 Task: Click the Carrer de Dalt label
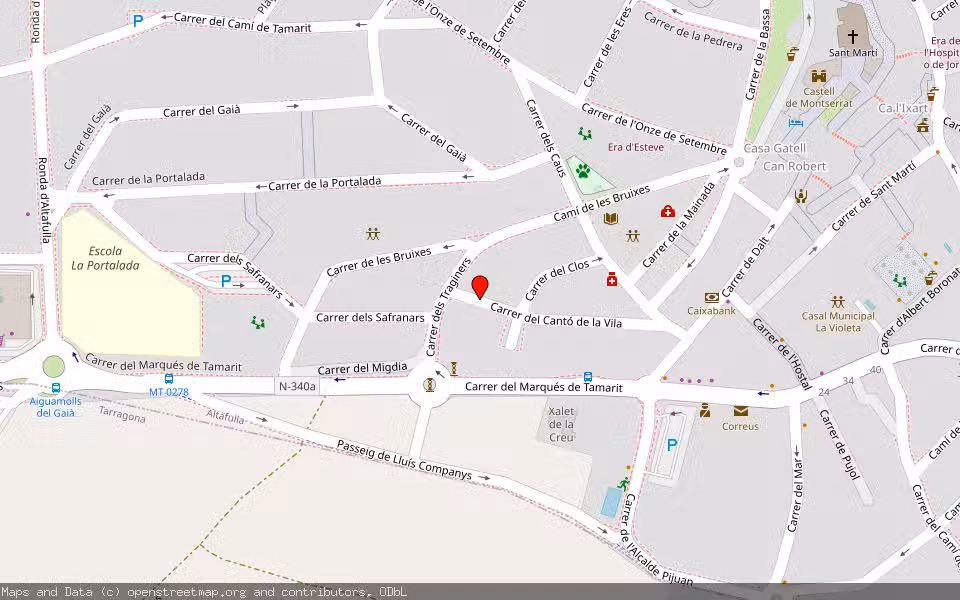click(744, 269)
